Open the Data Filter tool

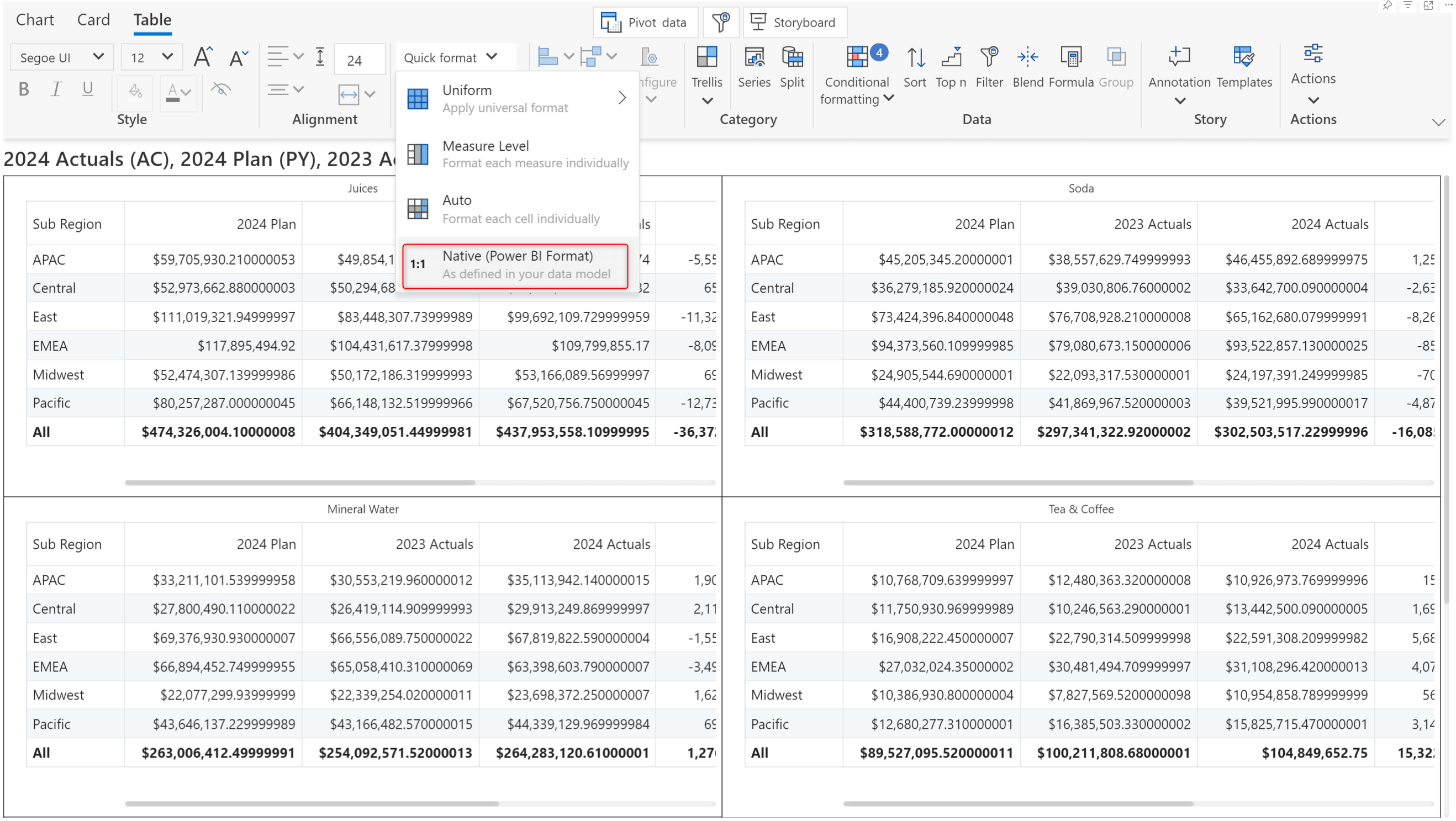989,67
